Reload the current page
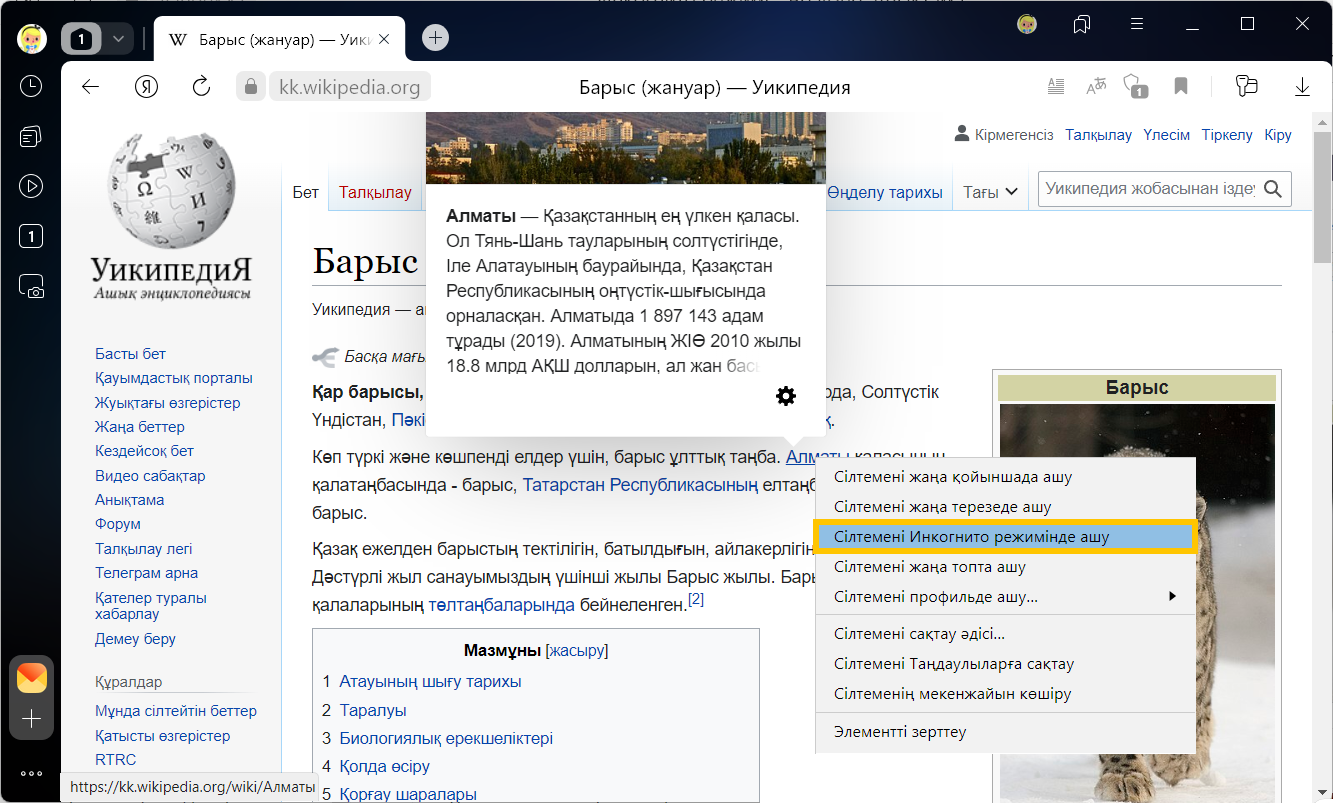 pos(201,87)
